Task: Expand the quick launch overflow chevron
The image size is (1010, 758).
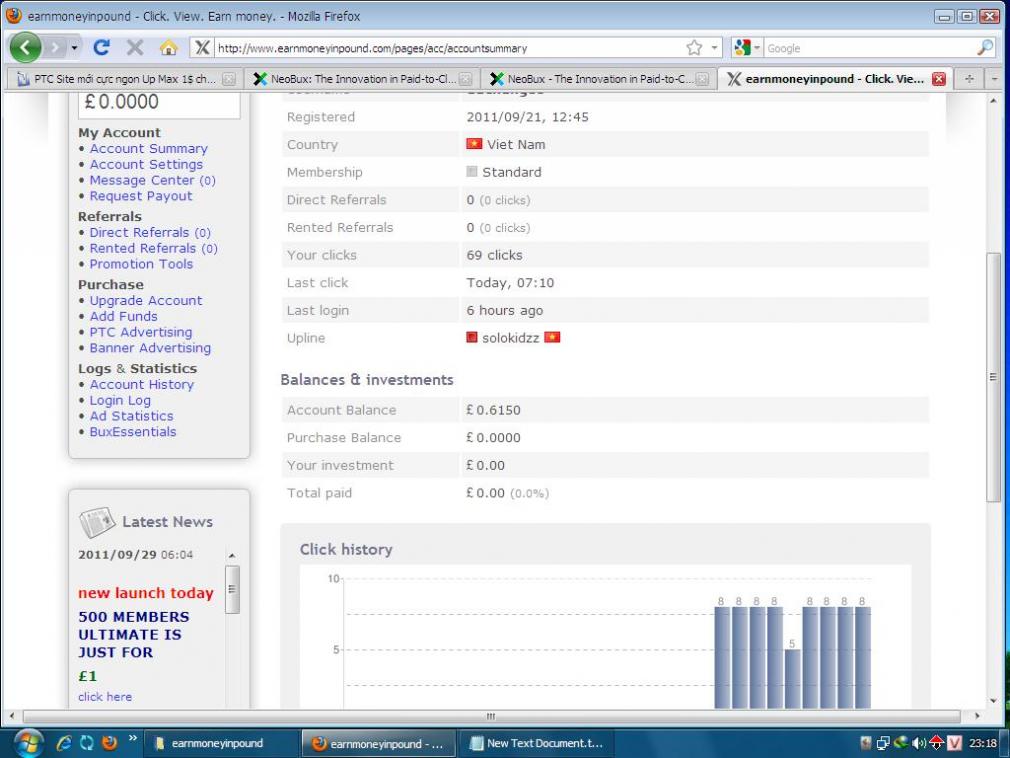Action: pos(133,739)
